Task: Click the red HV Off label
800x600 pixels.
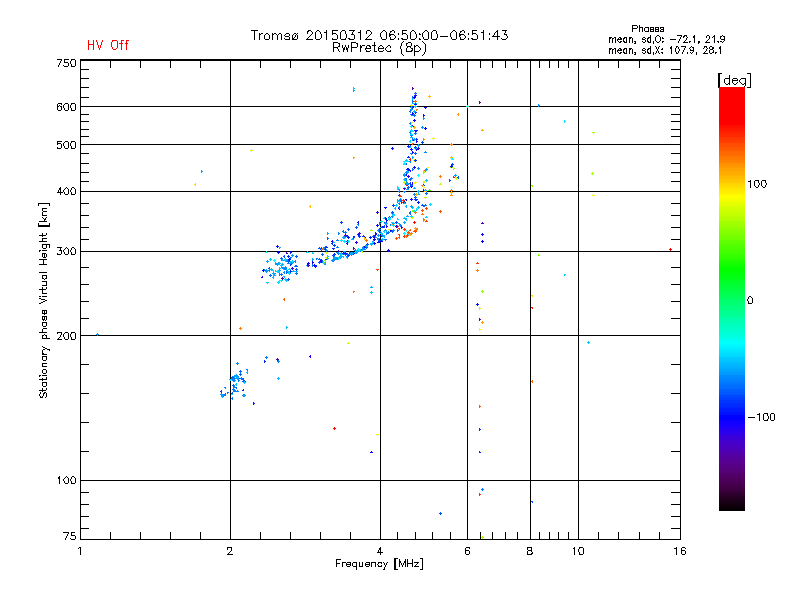Action: [x=108, y=45]
